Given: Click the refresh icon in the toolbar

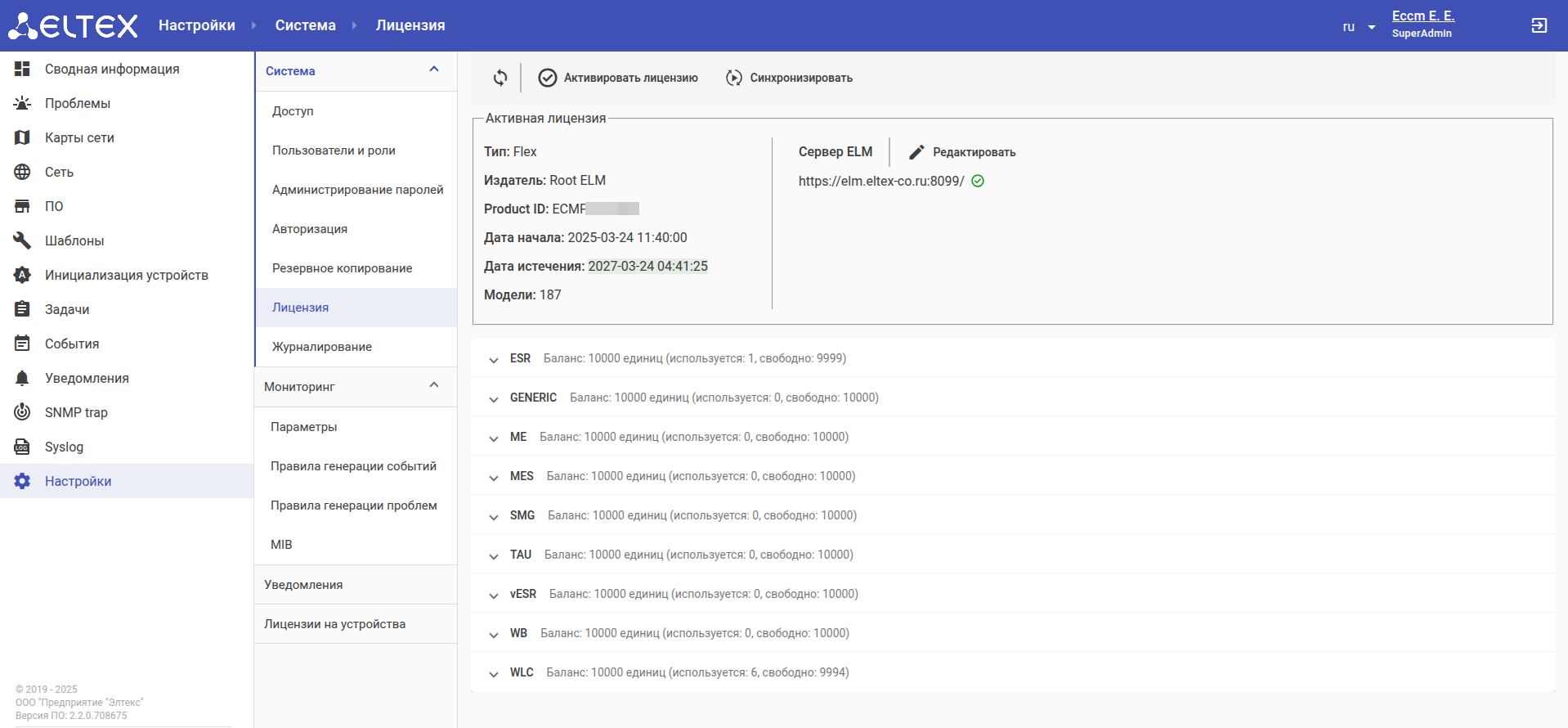Looking at the screenshot, I should pos(500,78).
